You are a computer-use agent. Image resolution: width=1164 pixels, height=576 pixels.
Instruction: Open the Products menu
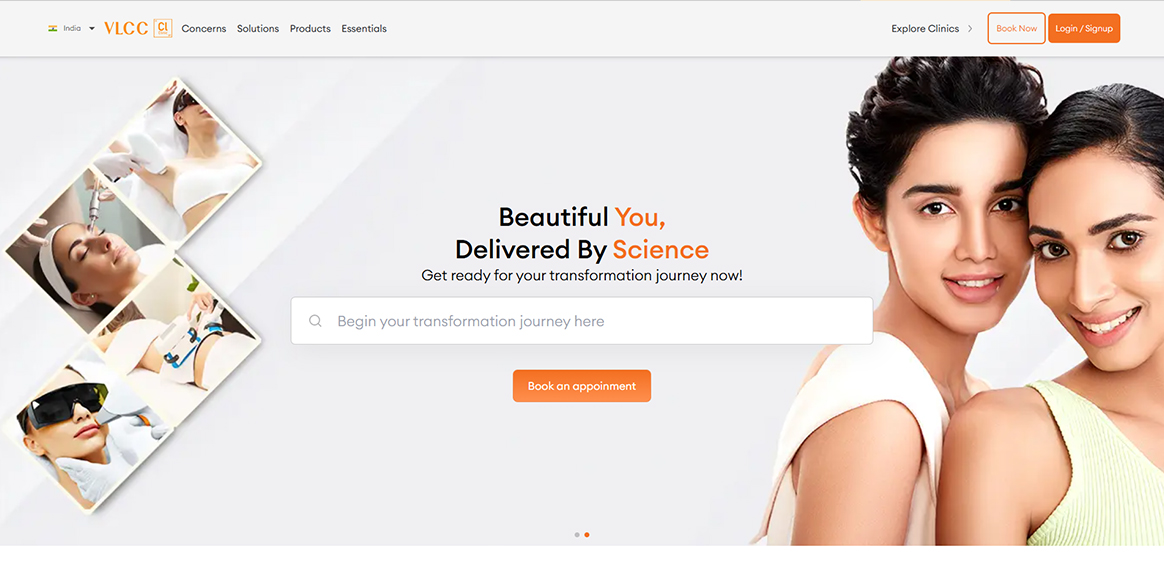click(310, 28)
